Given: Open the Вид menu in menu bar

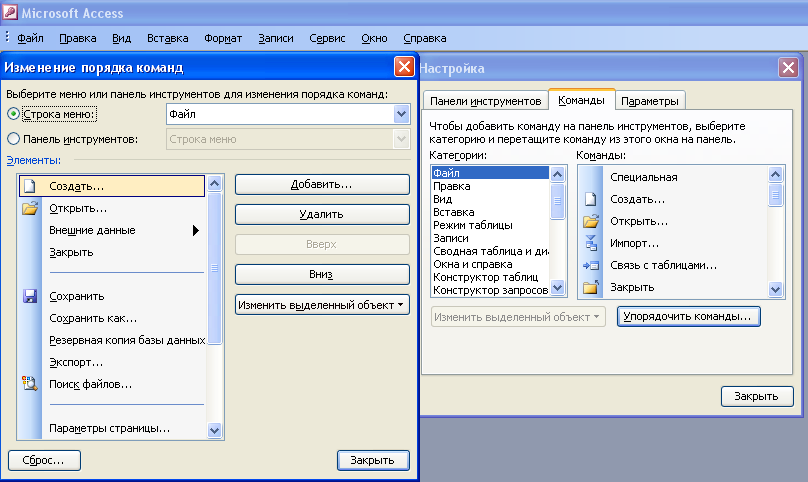Looking at the screenshot, I should [x=122, y=38].
